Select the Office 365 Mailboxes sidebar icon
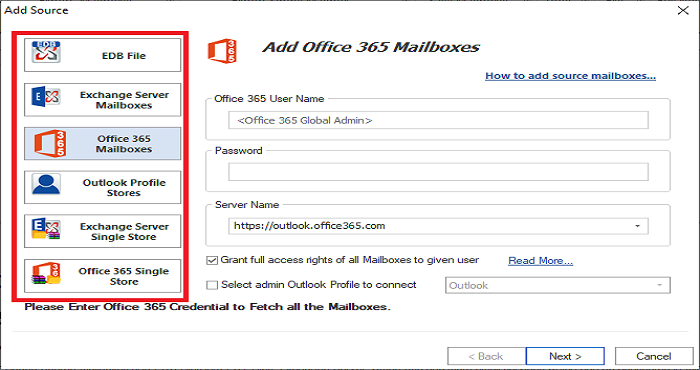The width and height of the screenshot is (700, 370). (x=50, y=143)
